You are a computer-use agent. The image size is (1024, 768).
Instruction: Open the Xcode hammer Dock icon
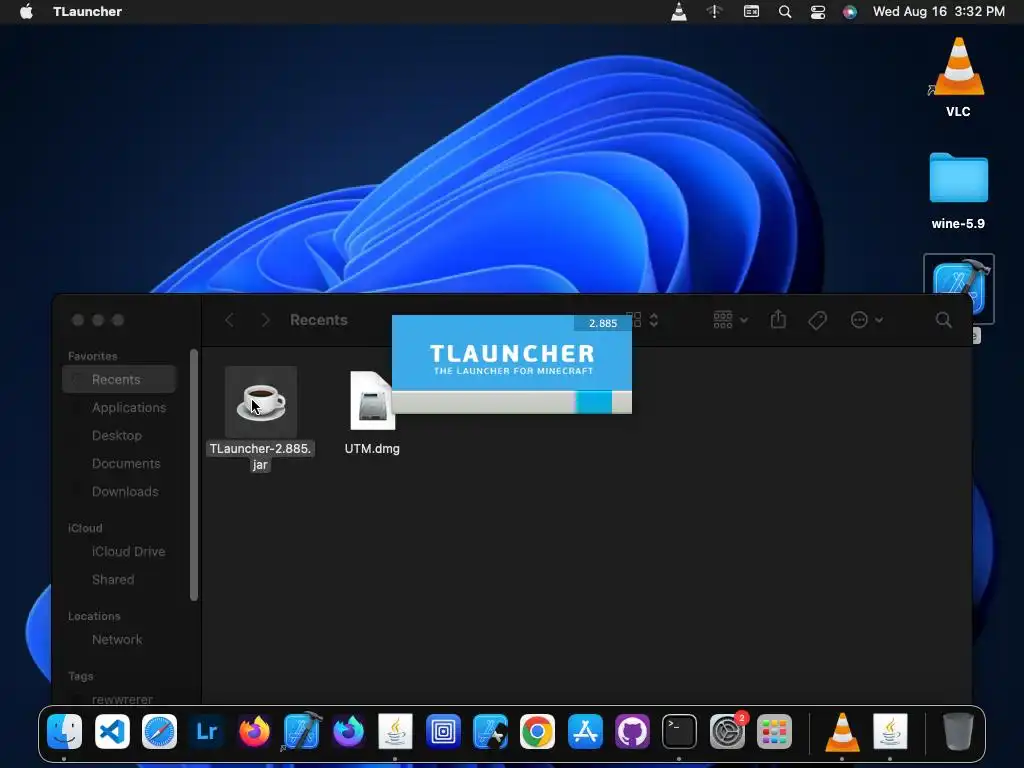301,731
